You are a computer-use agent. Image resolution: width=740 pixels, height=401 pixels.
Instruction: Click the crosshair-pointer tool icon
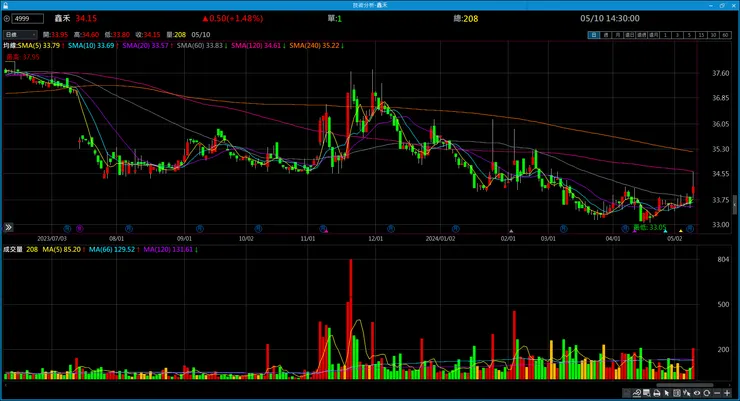click(687, 393)
